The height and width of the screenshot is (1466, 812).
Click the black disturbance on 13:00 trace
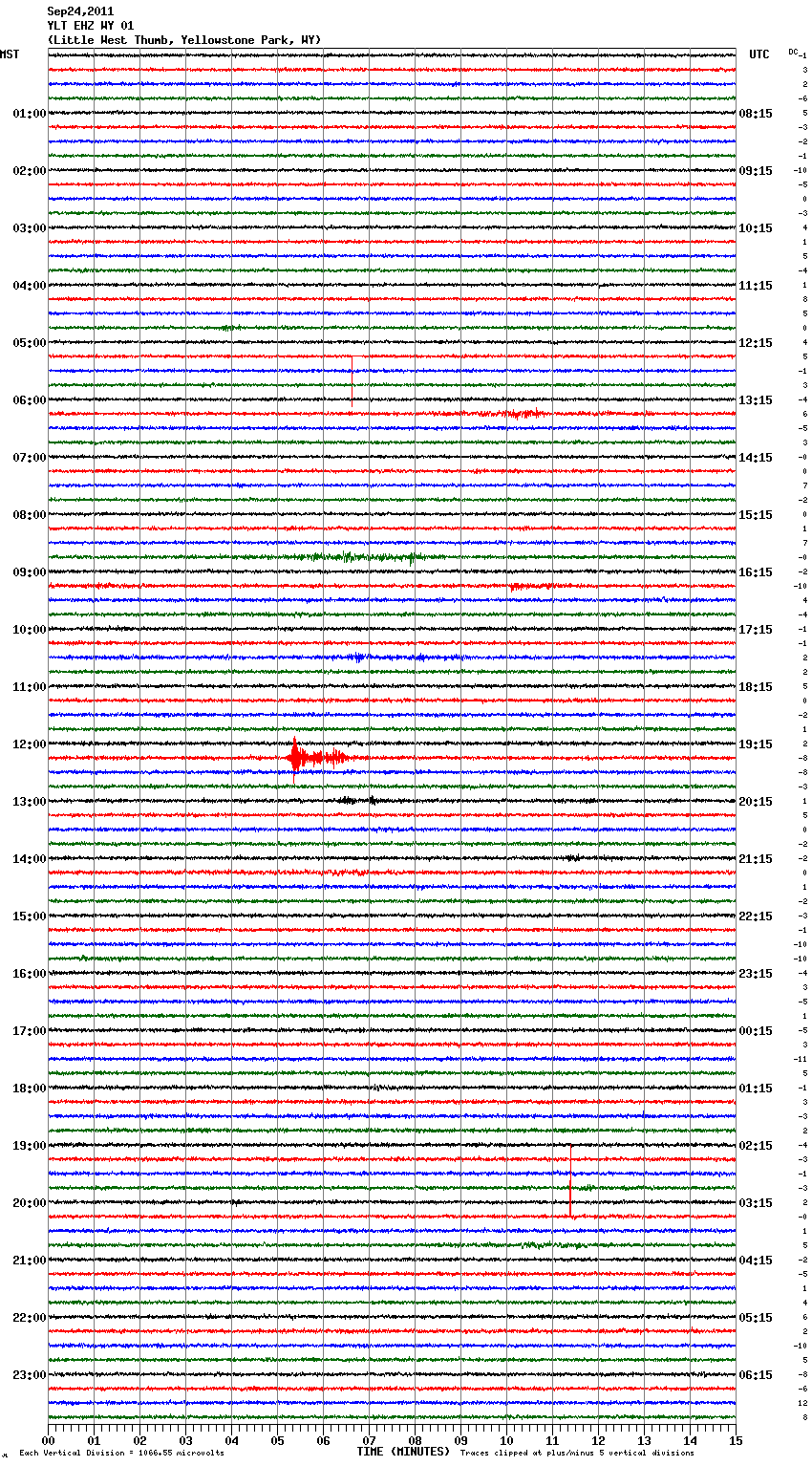pyautogui.click(x=358, y=801)
